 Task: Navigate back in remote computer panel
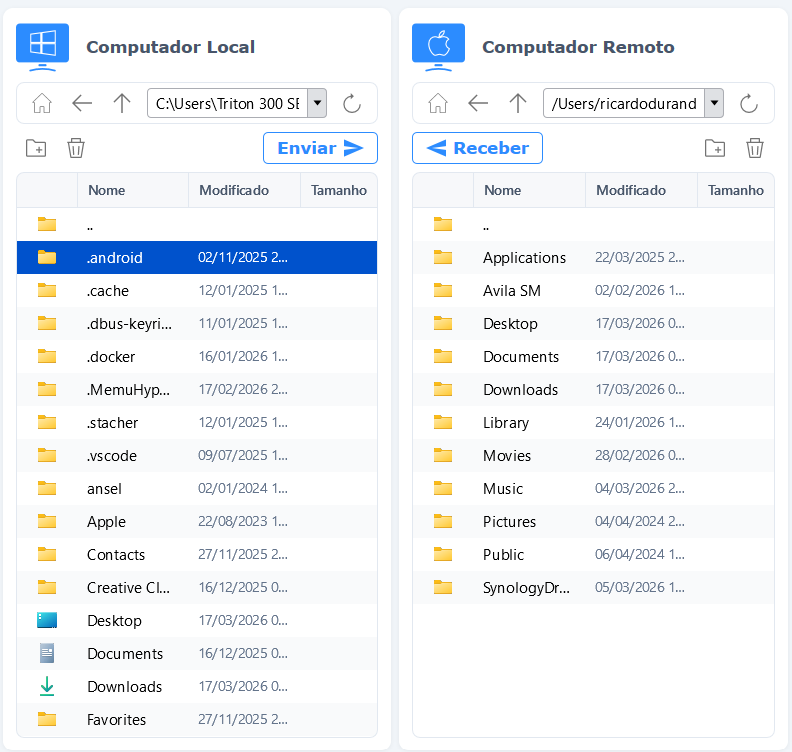coord(478,104)
